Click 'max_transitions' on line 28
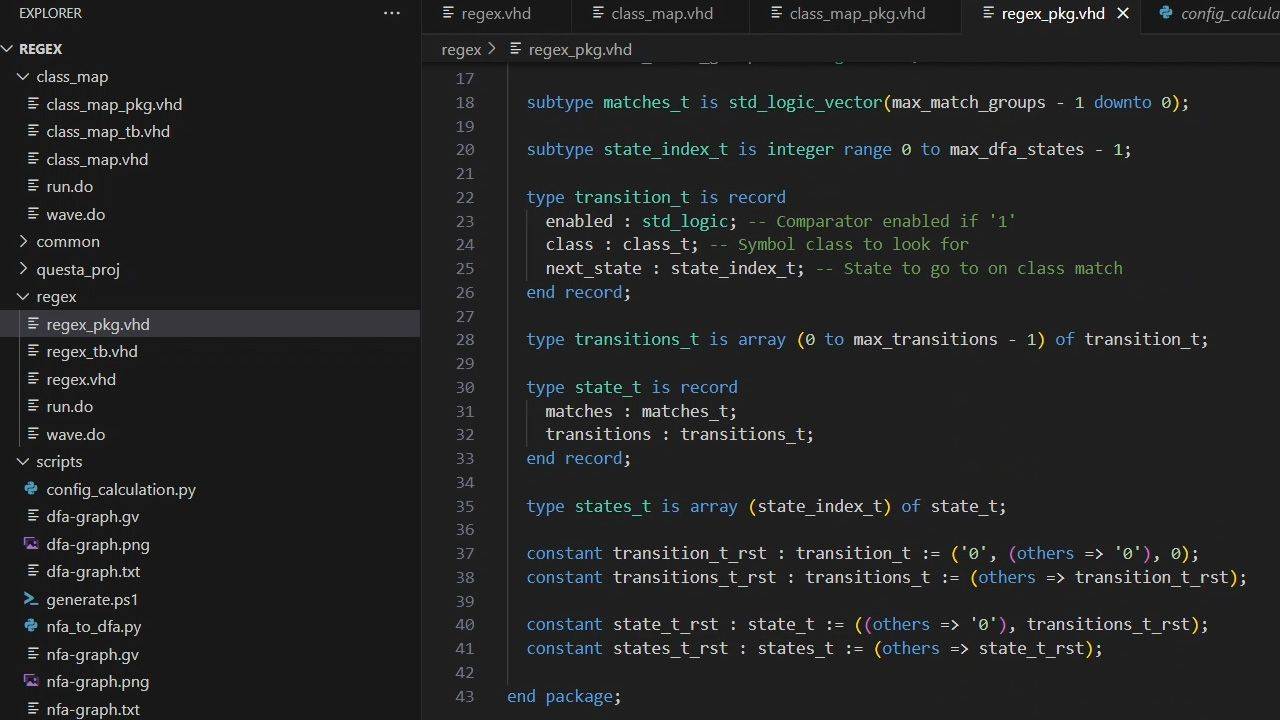 (925, 339)
